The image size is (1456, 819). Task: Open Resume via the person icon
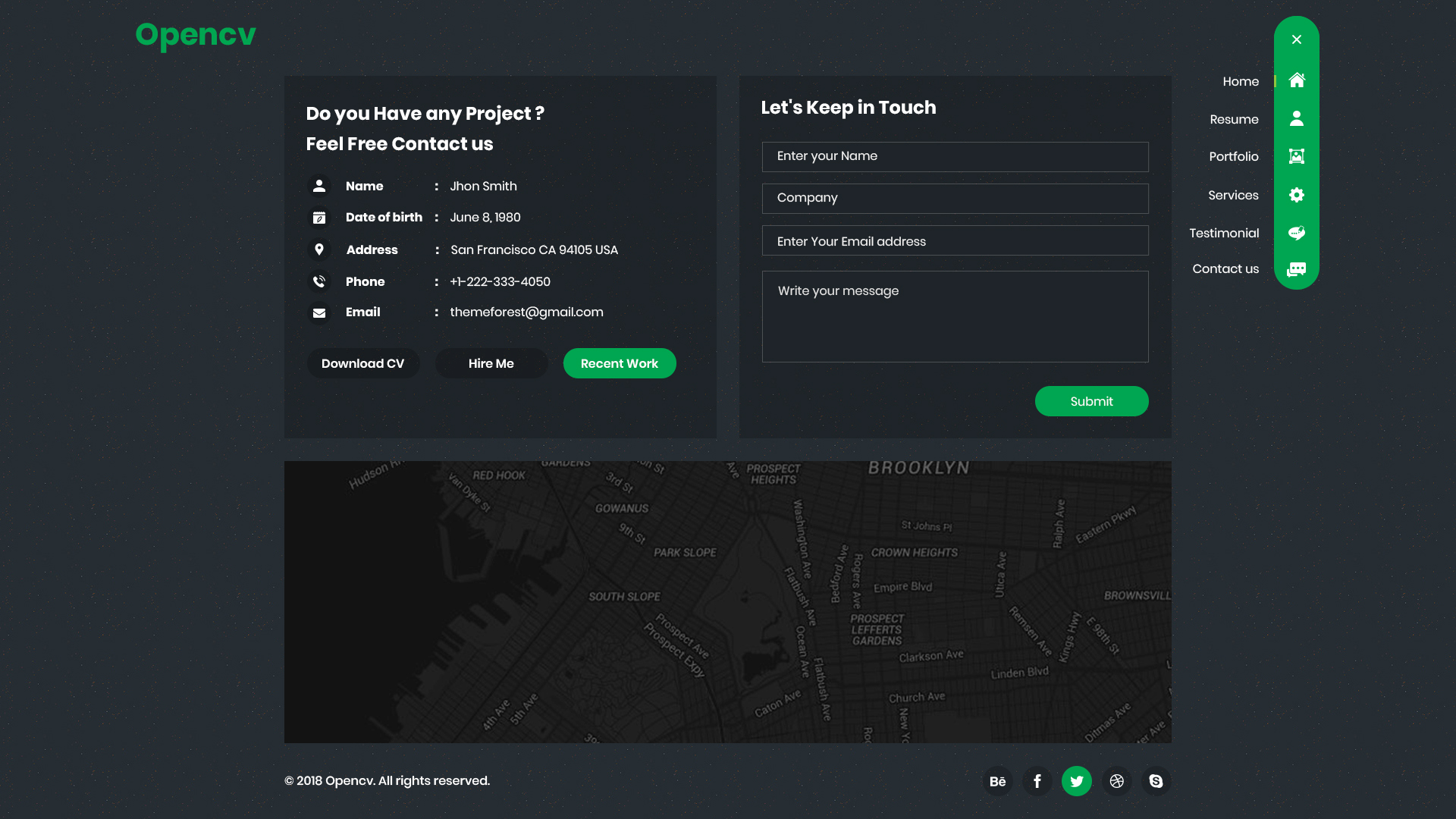(x=1297, y=118)
